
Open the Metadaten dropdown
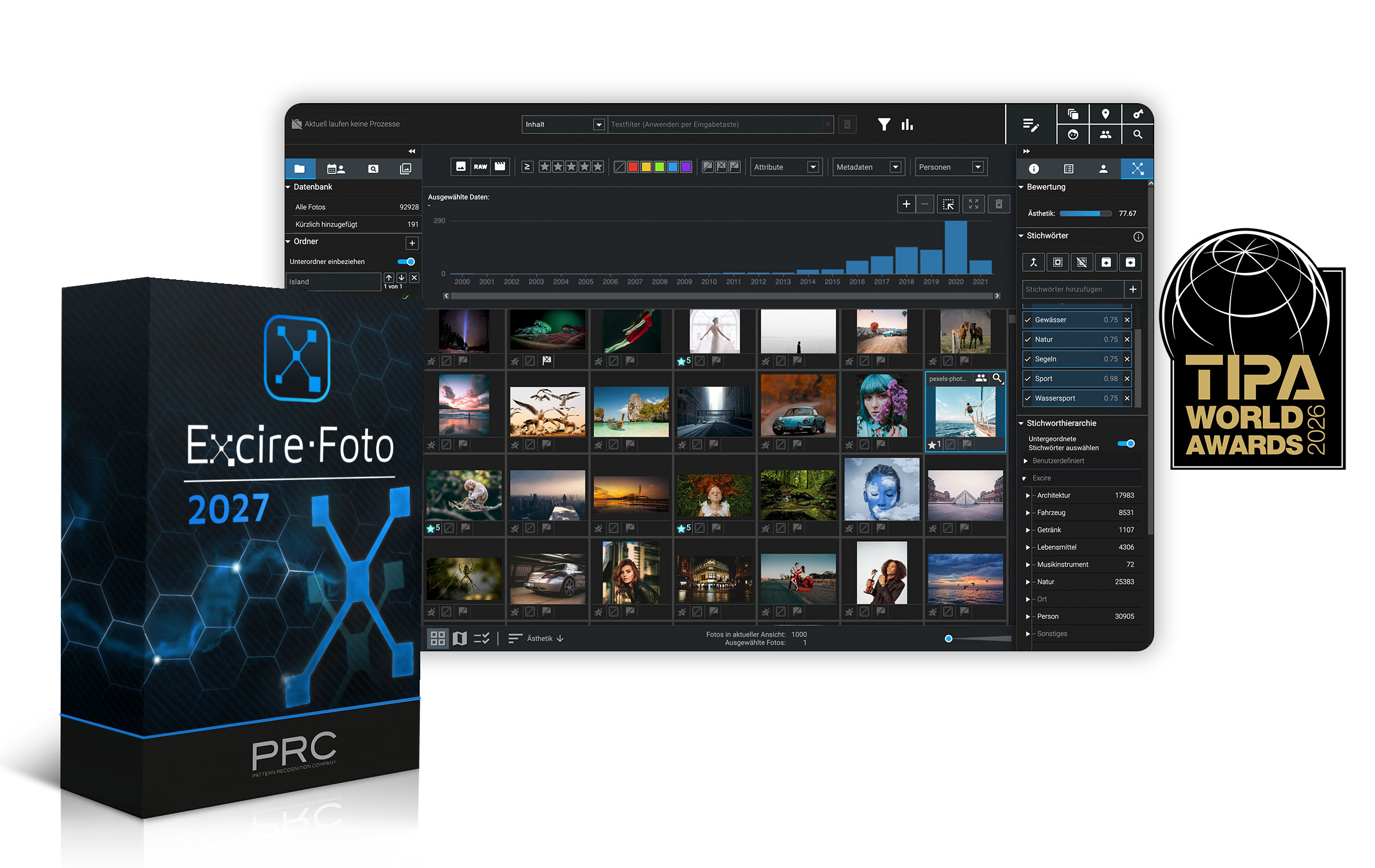(868, 167)
